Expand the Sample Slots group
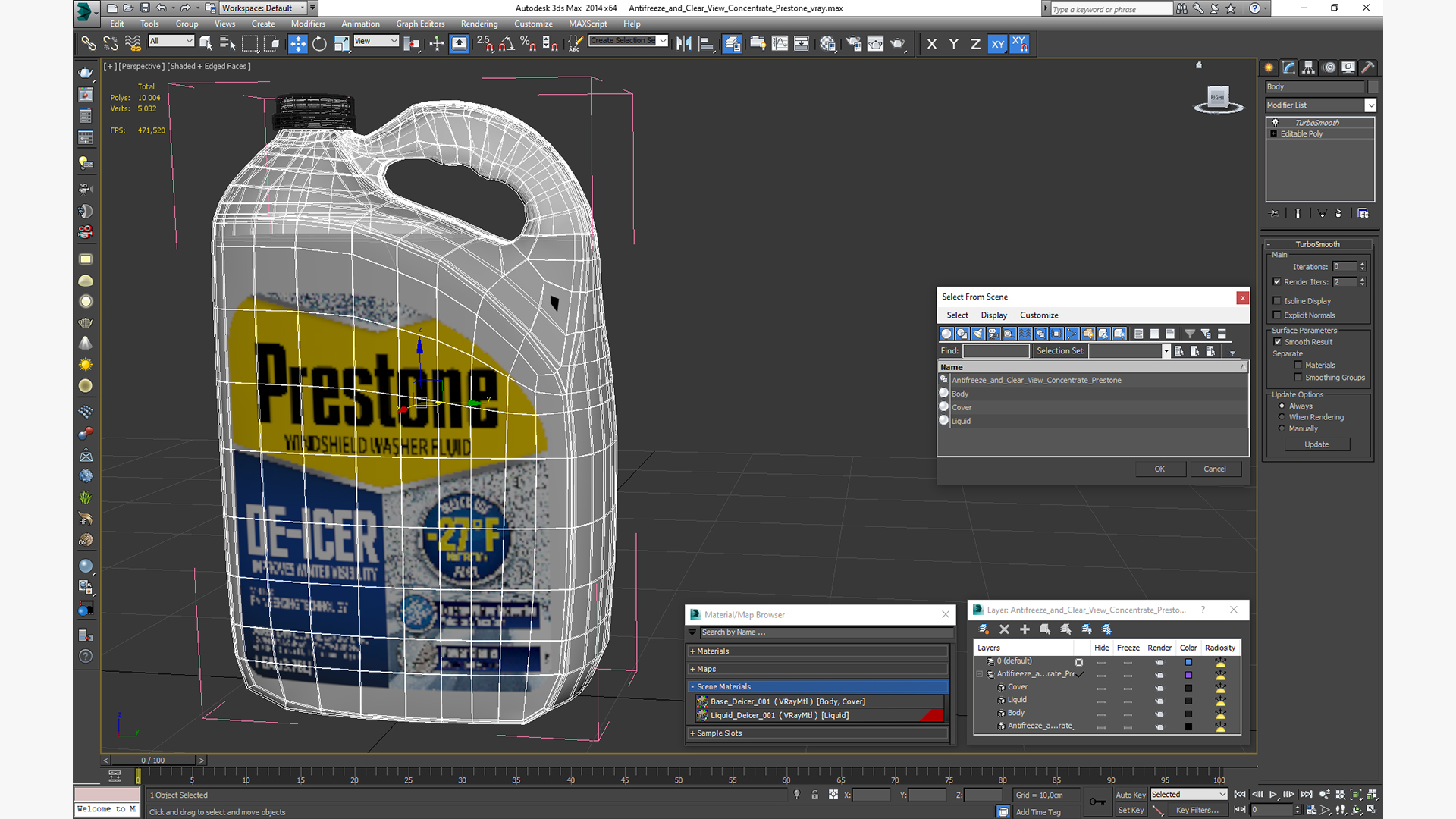The width and height of the screenshot is (1456, 819). (x=818, y=733)
